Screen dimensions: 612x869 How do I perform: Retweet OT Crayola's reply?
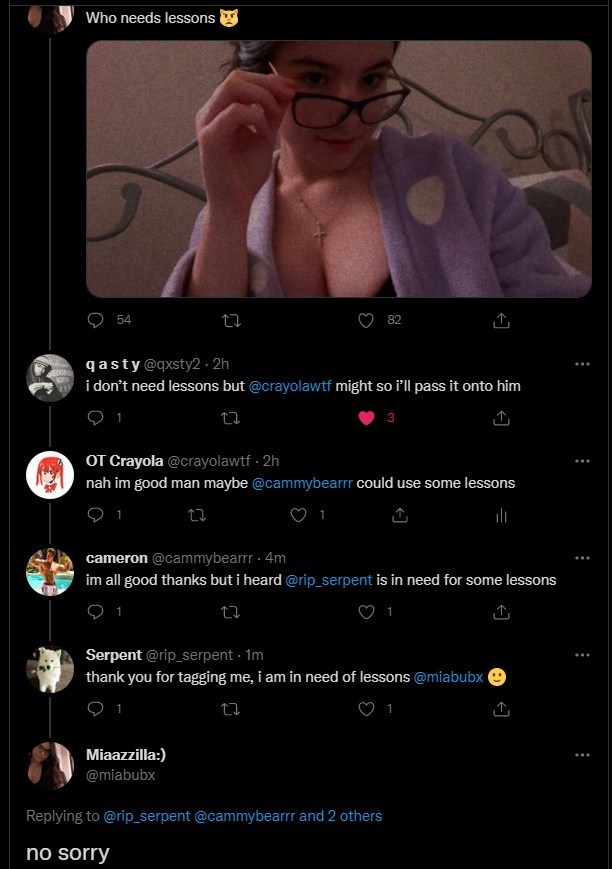tap(197, 515)
